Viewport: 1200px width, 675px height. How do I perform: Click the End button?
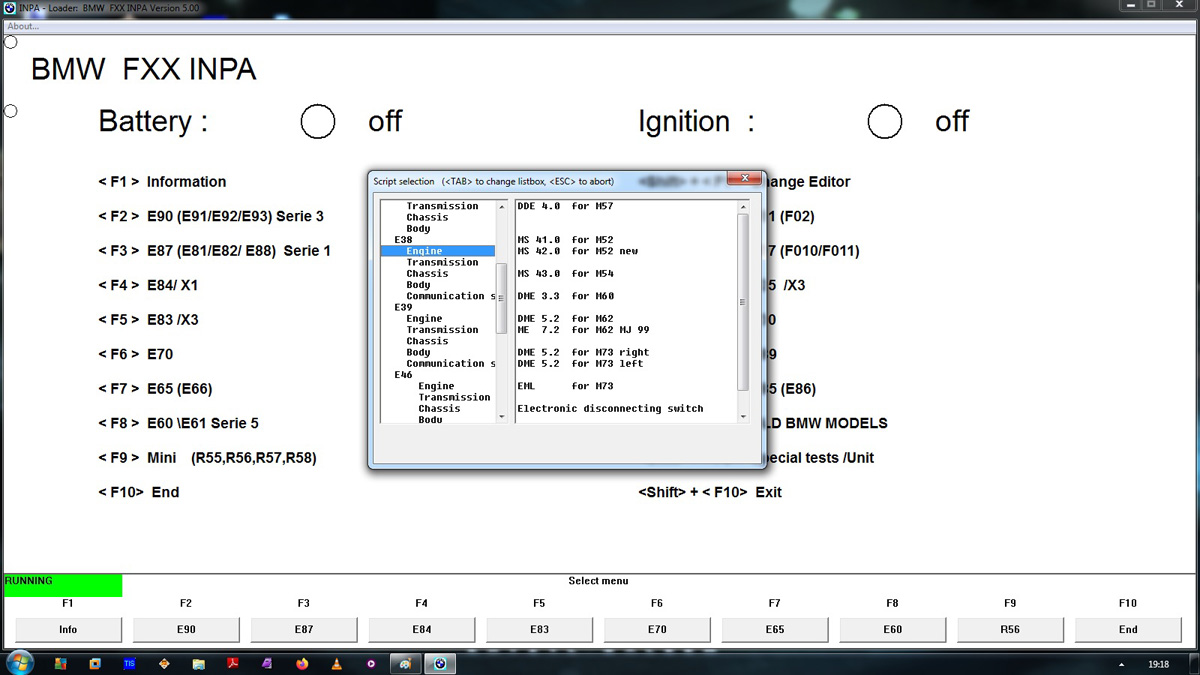tap(1128, 629)
